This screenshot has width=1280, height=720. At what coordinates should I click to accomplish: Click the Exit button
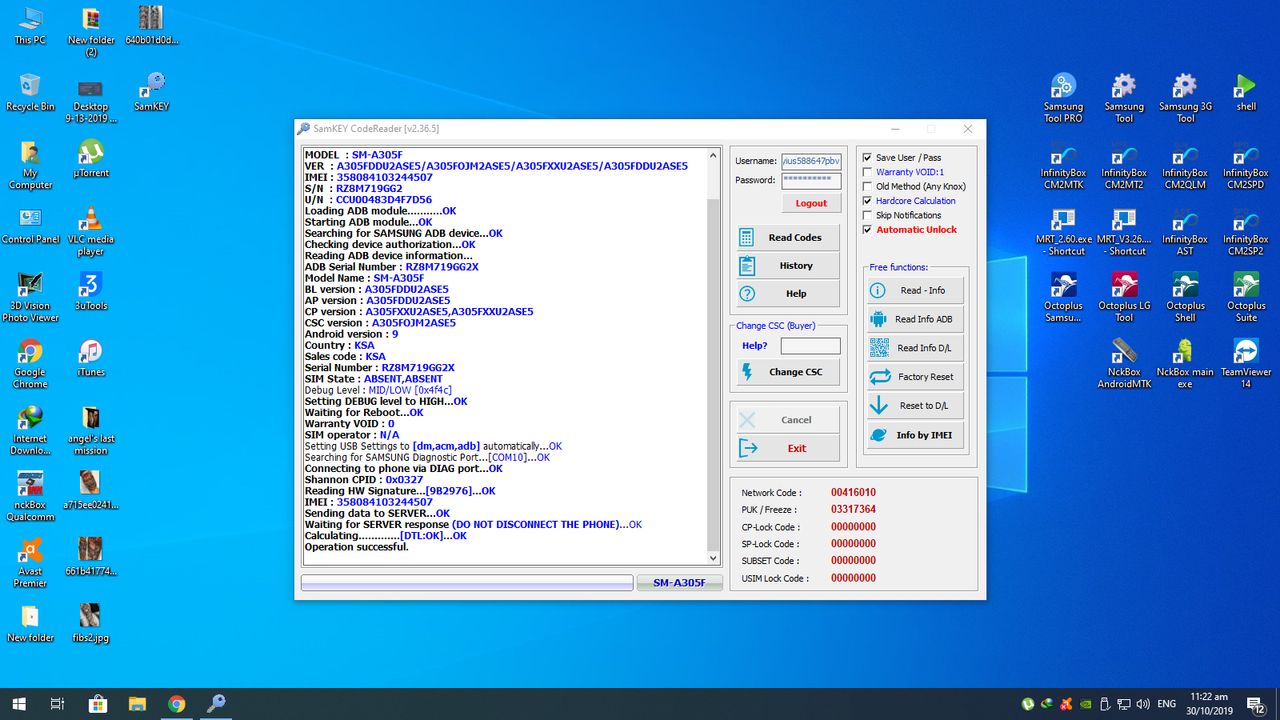click(x=786, y=448)
